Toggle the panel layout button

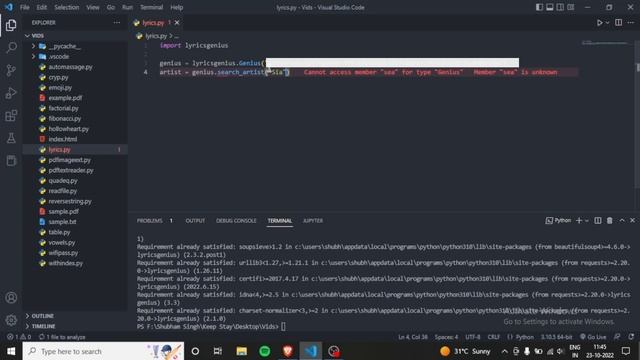[x=550, y=7]
